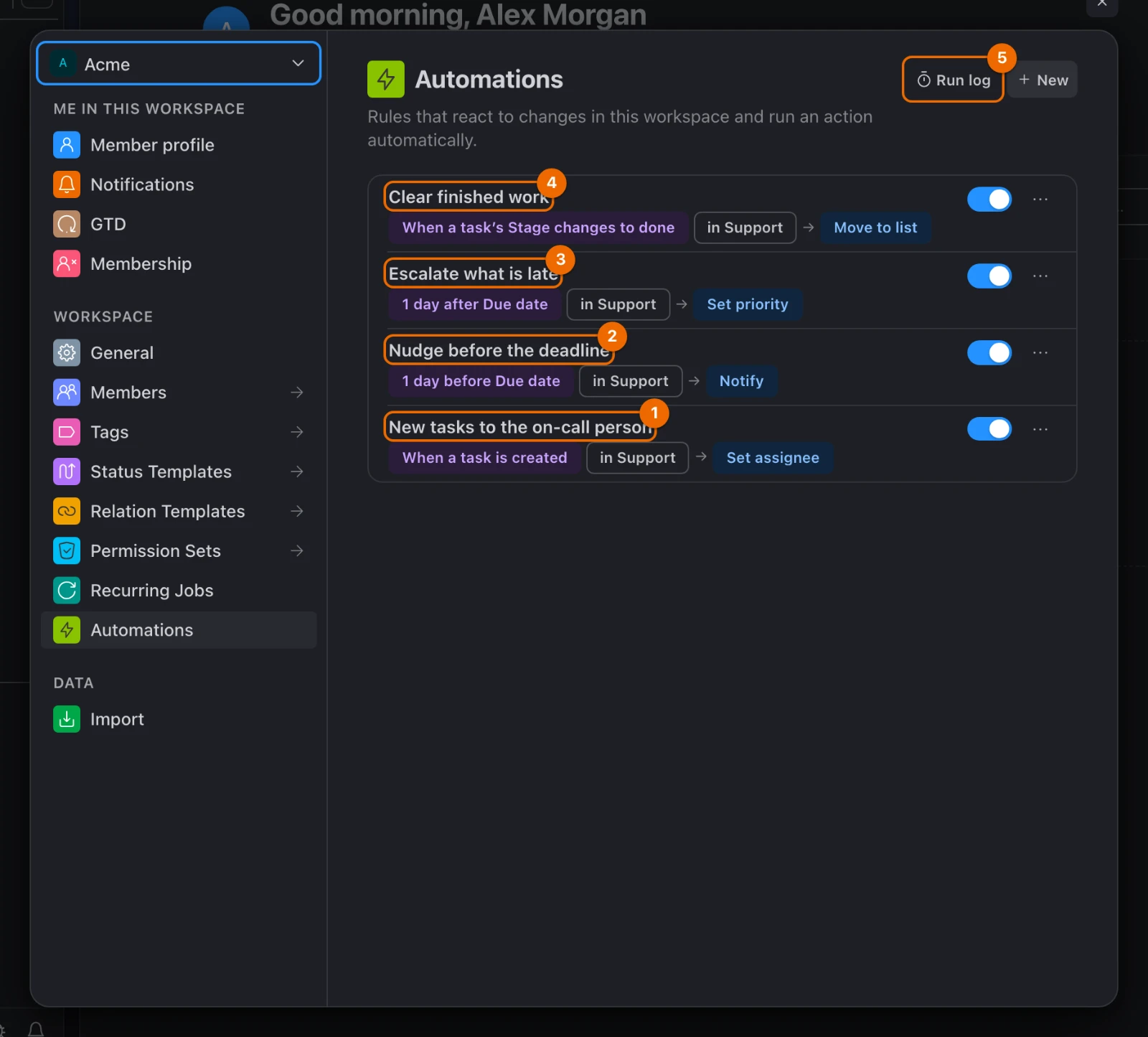Screen dimensions: 1148x1037
Task: Click the green Automations header lightning icon
Action: (x=386, y=79)
